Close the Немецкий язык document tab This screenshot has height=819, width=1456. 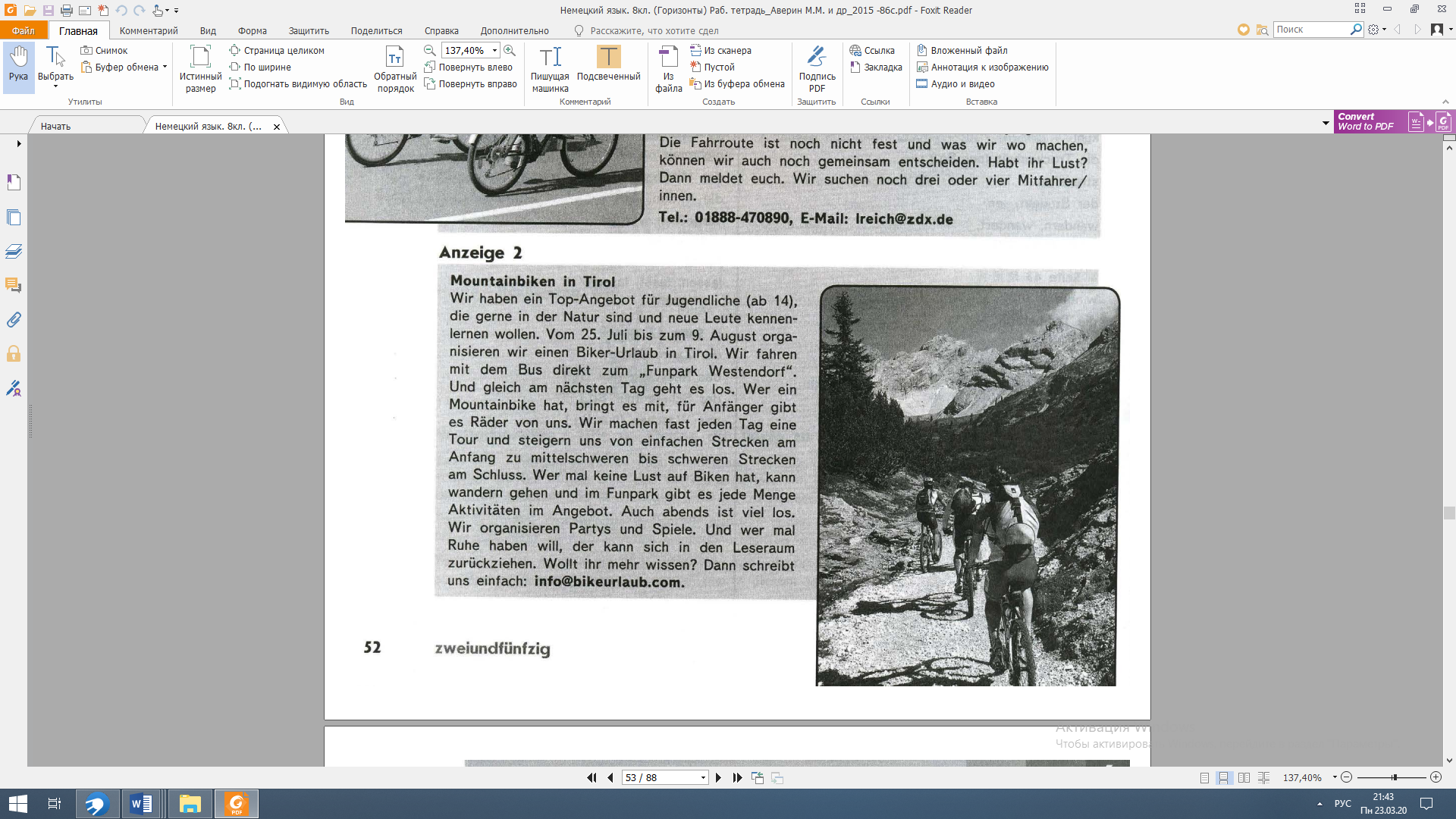pyautogui.click(x=277, y=127)
